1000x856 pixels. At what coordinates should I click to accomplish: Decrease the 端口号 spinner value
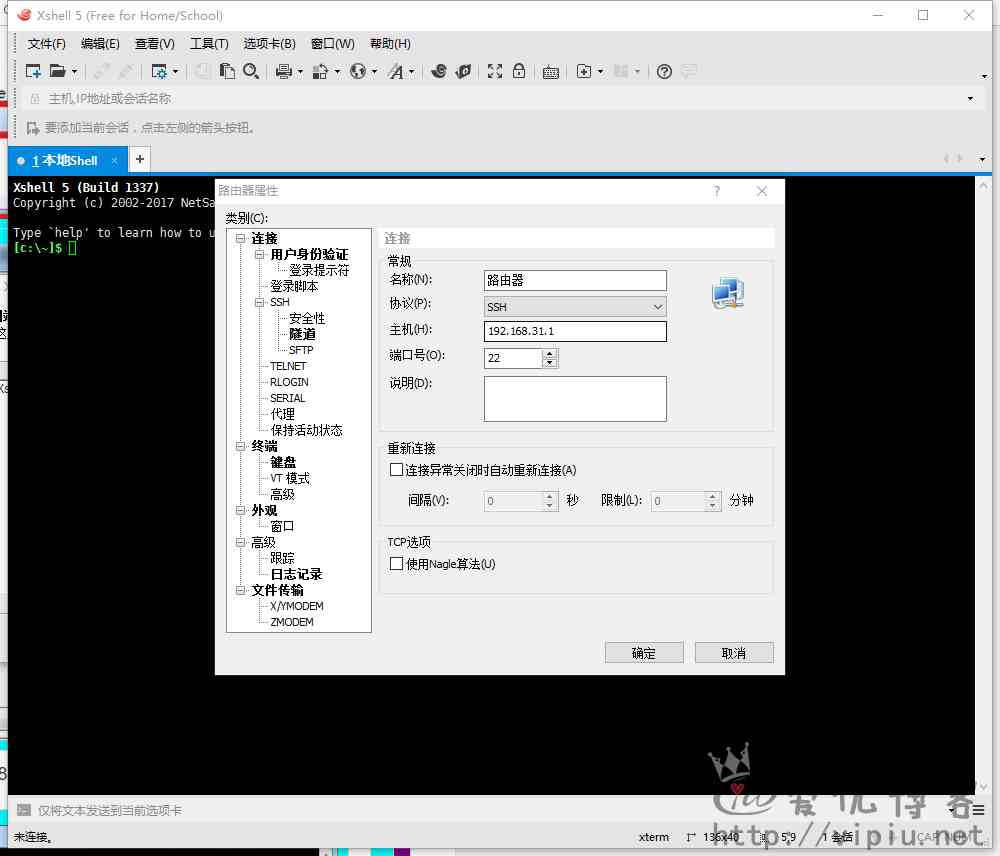[549, 363]
